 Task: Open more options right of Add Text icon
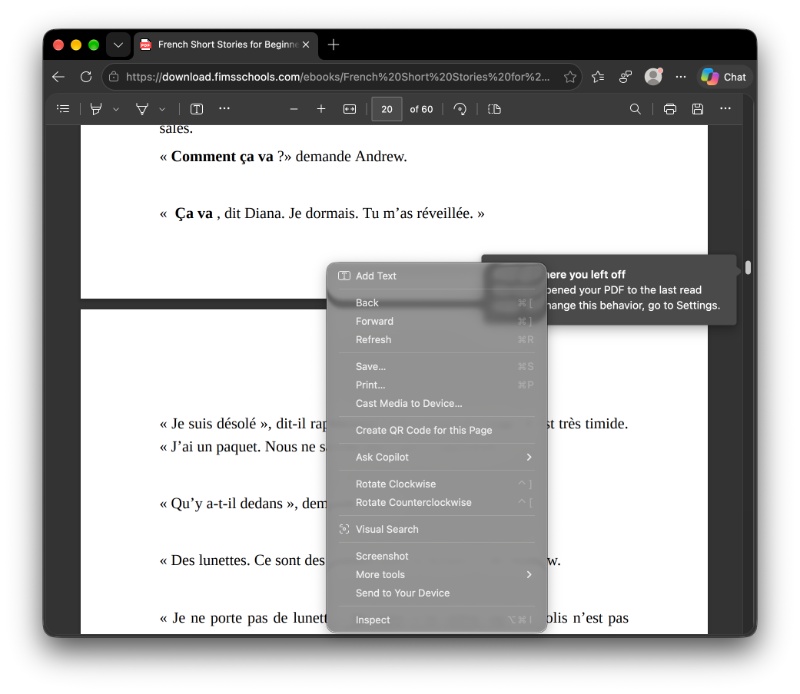tap(224, 109)
